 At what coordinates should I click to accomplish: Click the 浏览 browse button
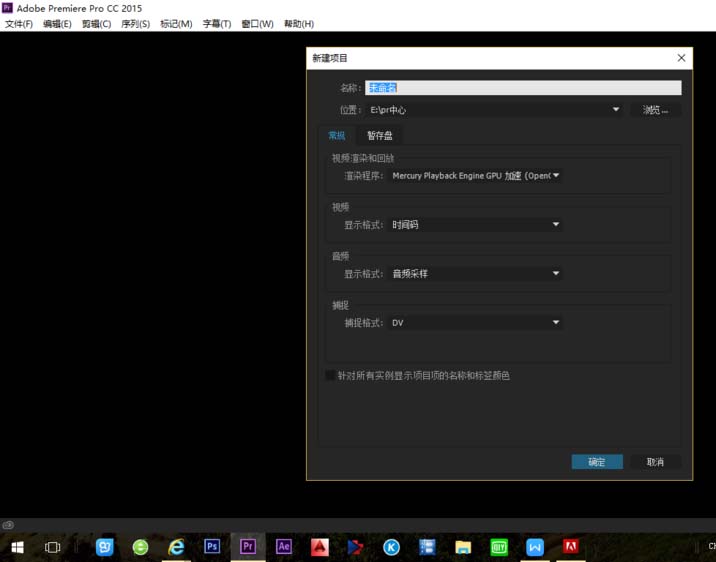655,110
